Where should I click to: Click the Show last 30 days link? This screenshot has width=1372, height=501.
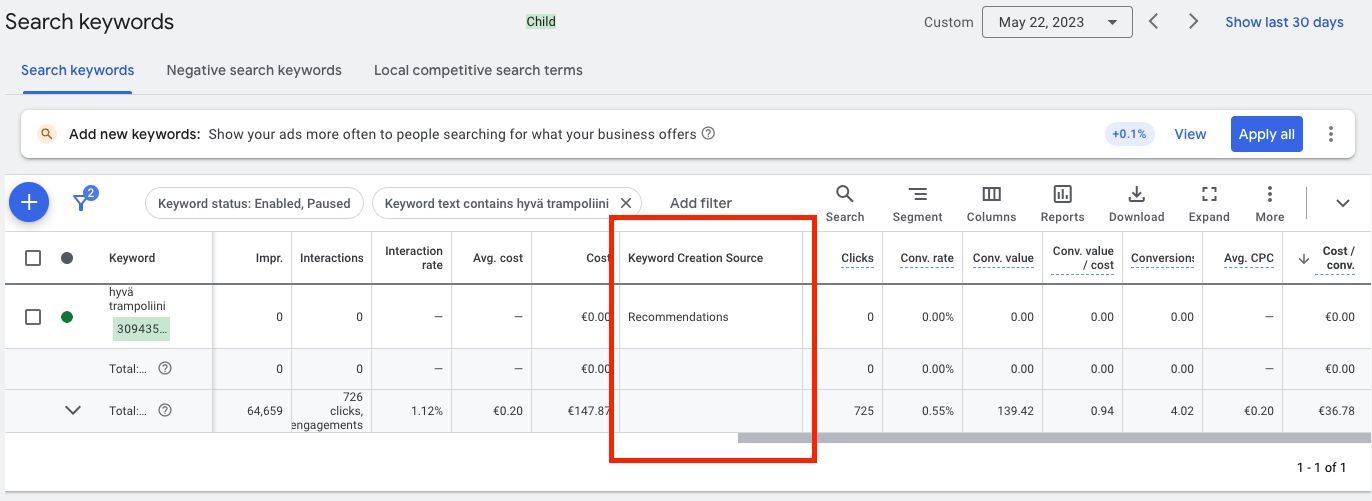(1284, 22)
